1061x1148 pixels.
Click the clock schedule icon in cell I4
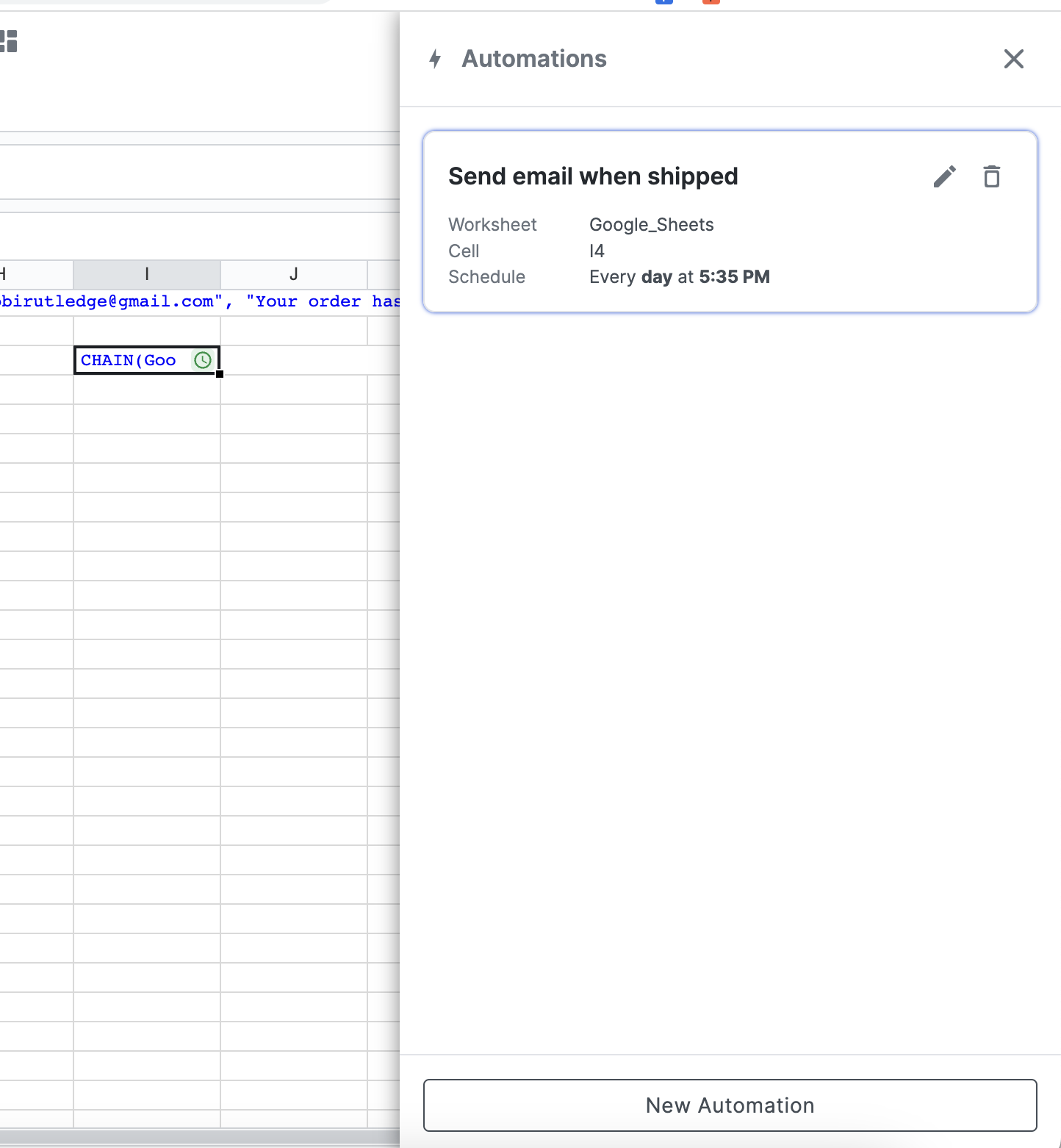pyautogui.click(x=203, y=360)
